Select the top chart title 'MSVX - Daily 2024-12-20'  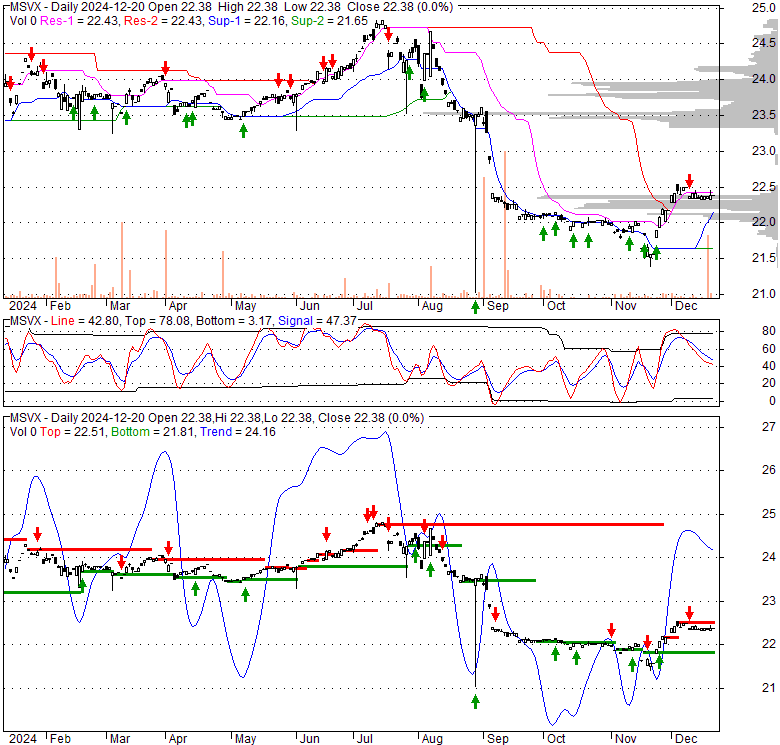pyautogui.click(x=77, y=7)
